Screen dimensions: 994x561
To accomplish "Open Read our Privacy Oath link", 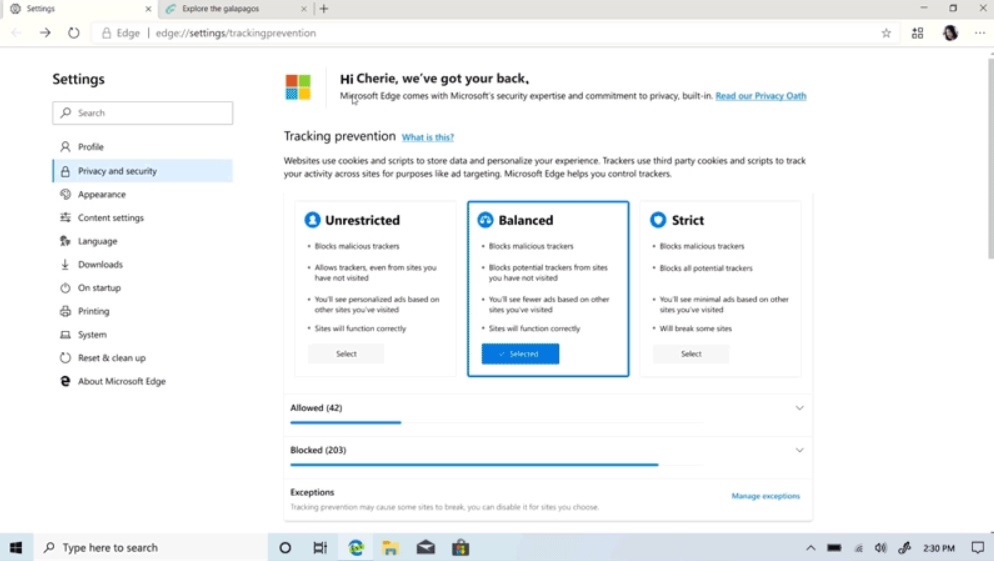I will click(761, 96).
